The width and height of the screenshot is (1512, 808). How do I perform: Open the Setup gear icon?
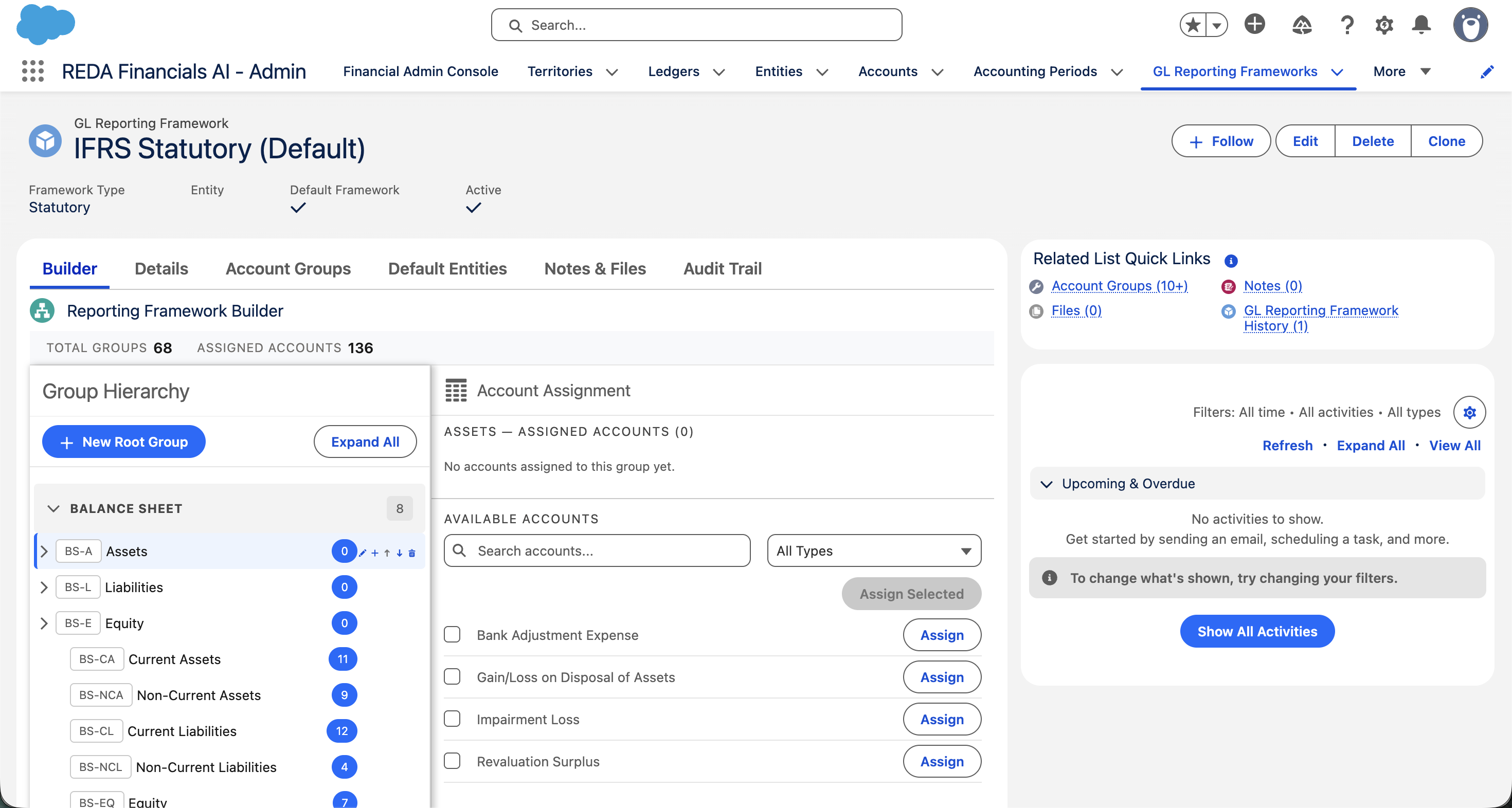(x=1384, y=25)
